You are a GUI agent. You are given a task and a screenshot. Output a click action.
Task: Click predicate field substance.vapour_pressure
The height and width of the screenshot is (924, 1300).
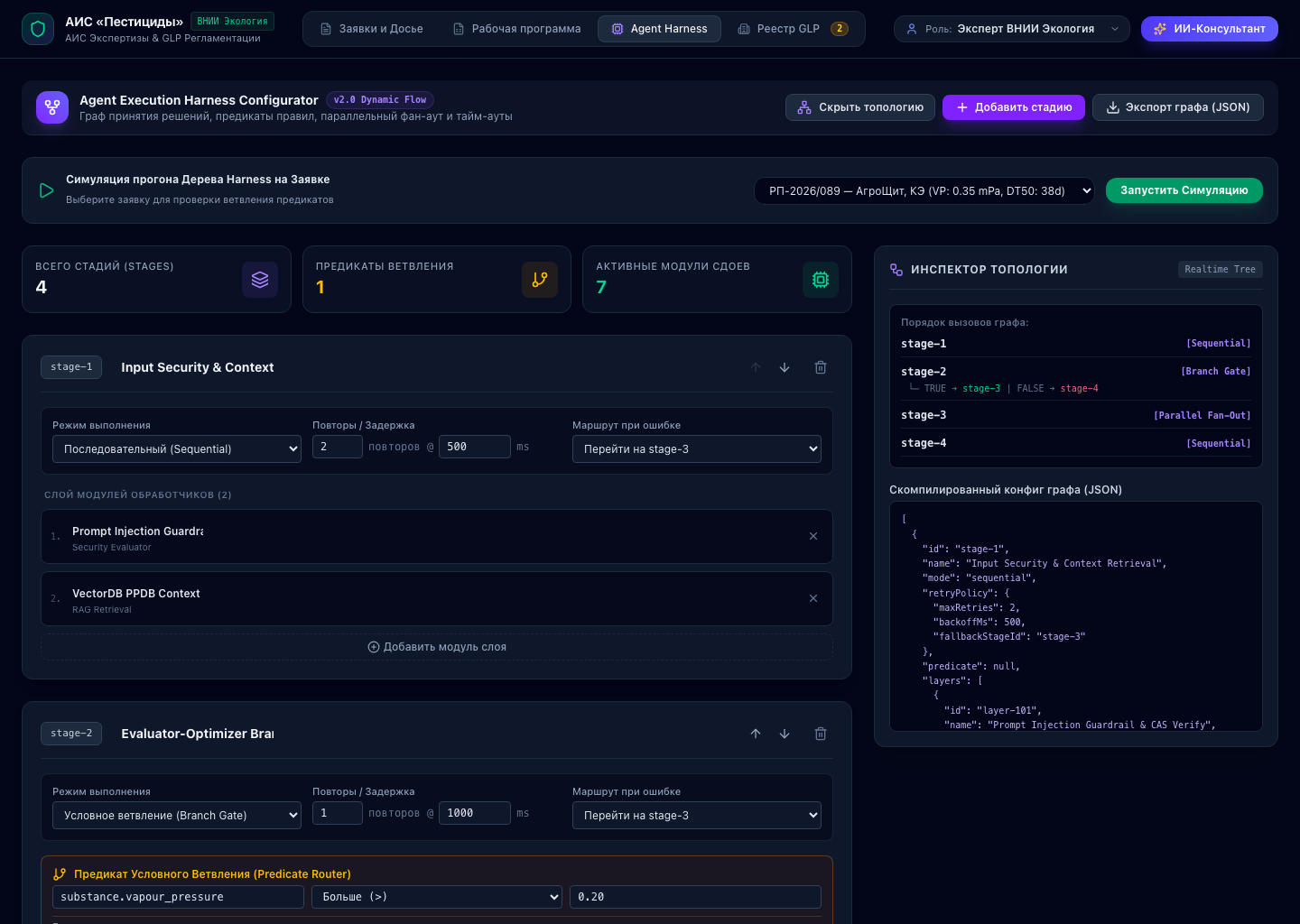pyautogui.click(x=178, y=897)
